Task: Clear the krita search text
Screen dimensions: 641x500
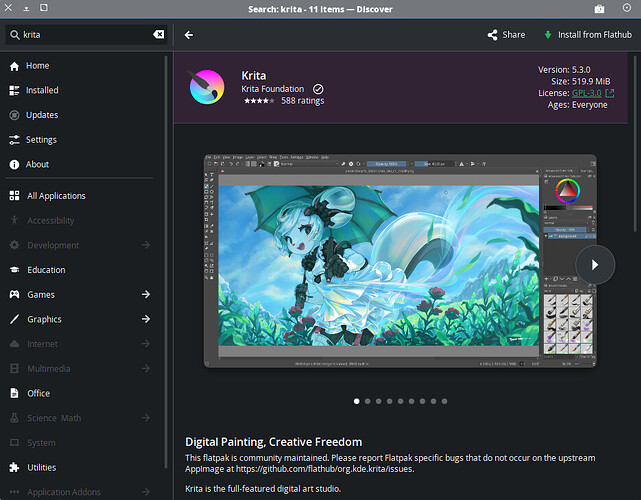Action: (159, 35)
